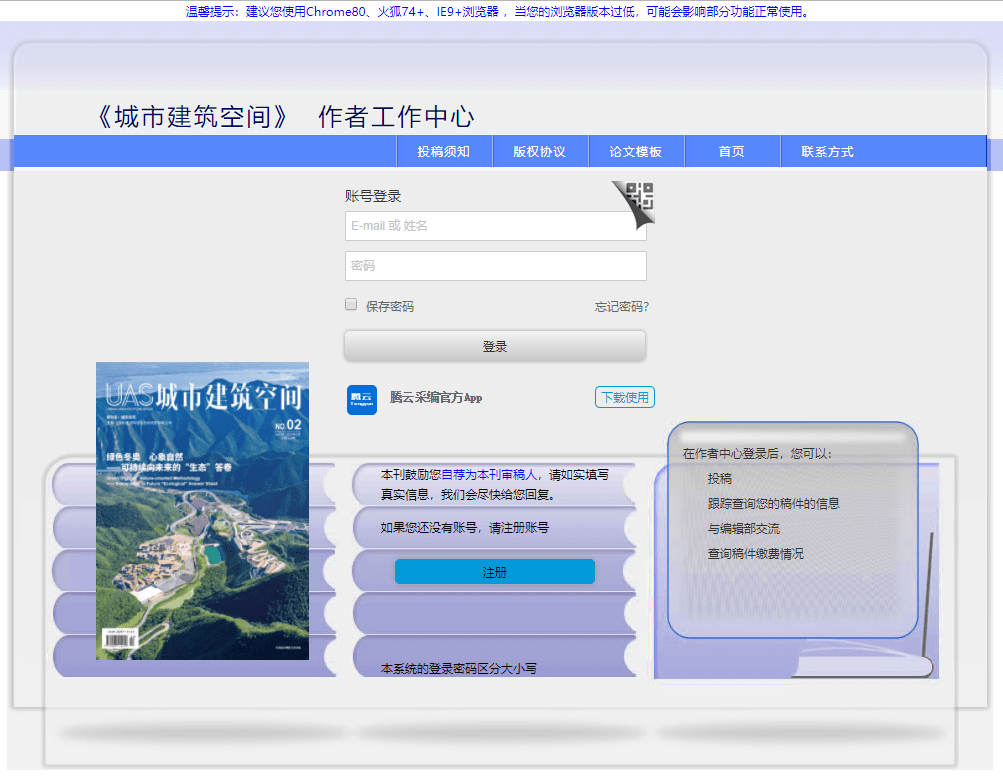Screen dimensions: 1003x777
Task: Open the 与编辑部交流 link
Action: [744, 528]
